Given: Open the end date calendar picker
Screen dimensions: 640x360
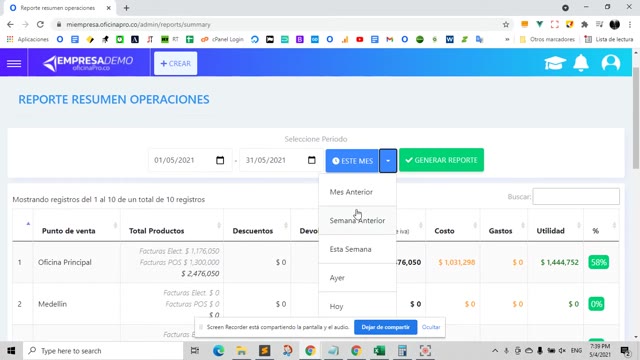Looking at the screenshot, I should pyautogui.click(x=311, y=160).
